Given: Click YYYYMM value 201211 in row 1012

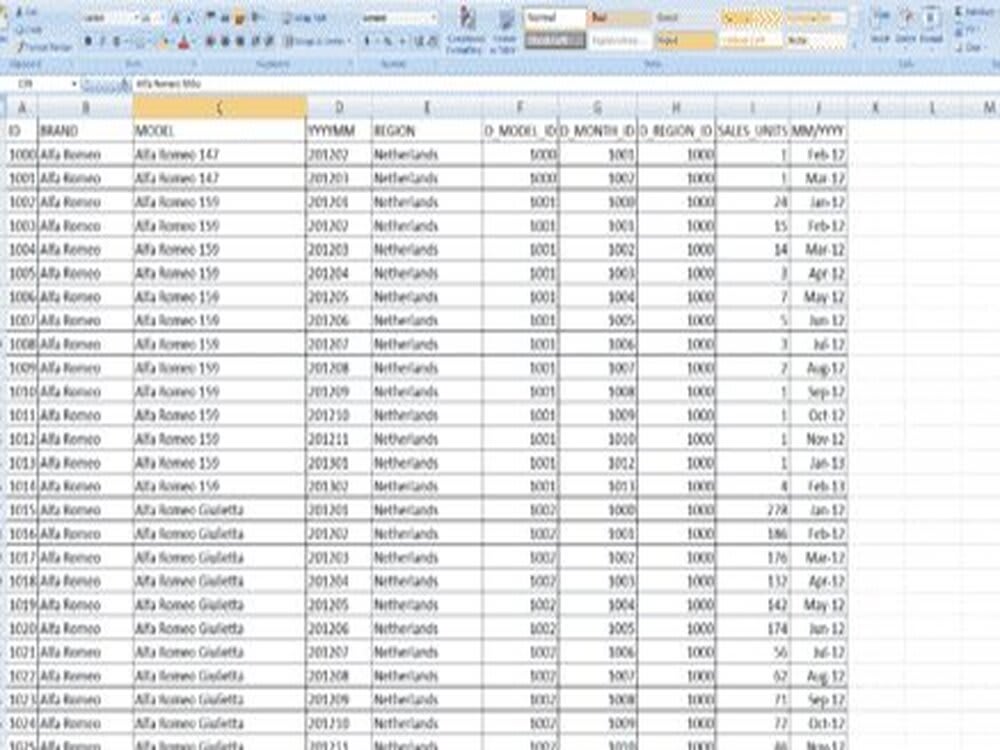Looking at the screenshot, I should [339, 439].
